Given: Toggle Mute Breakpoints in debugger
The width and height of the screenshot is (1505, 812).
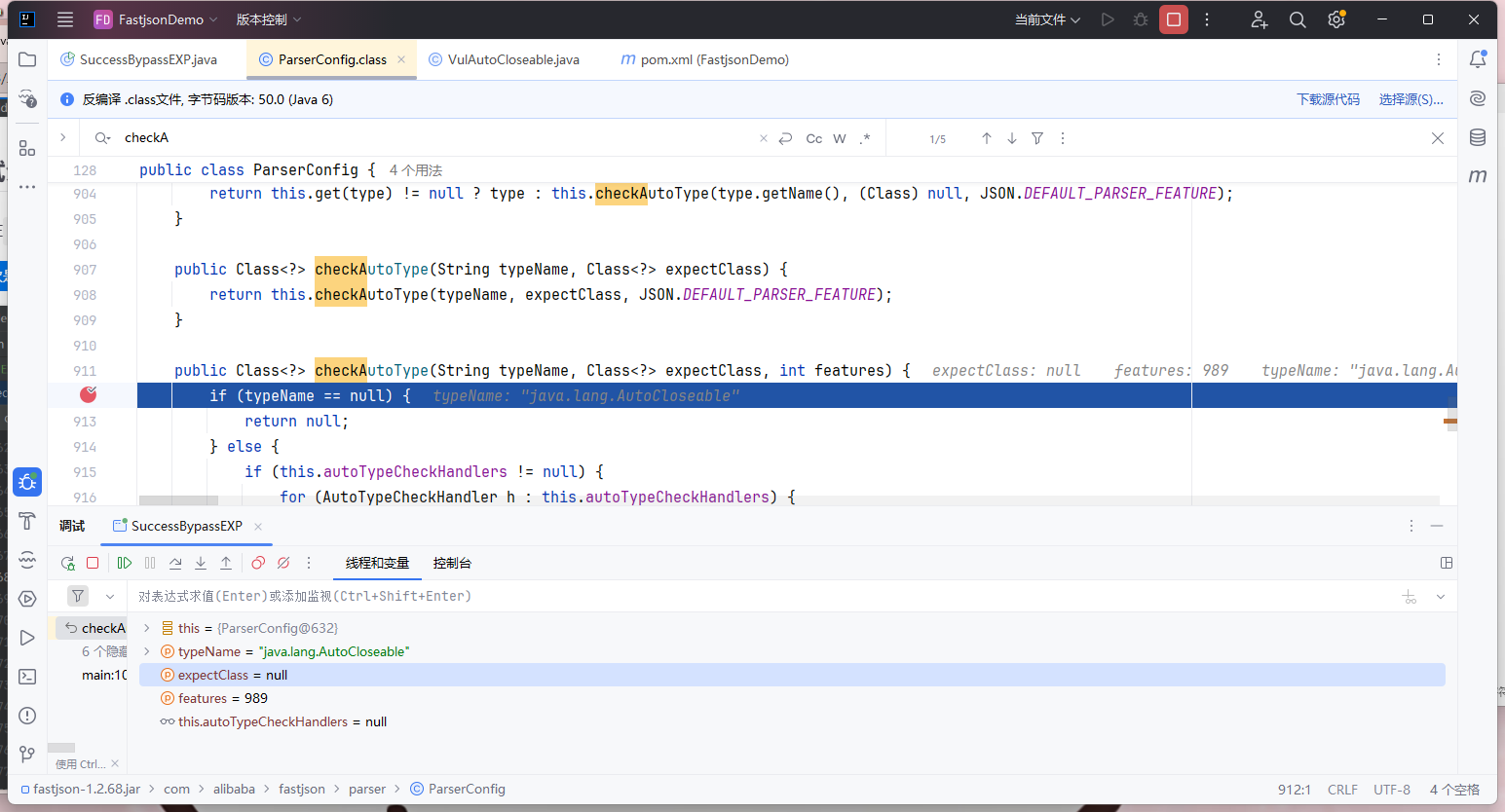Looking at the screenshot, I should tap(283, 563).
